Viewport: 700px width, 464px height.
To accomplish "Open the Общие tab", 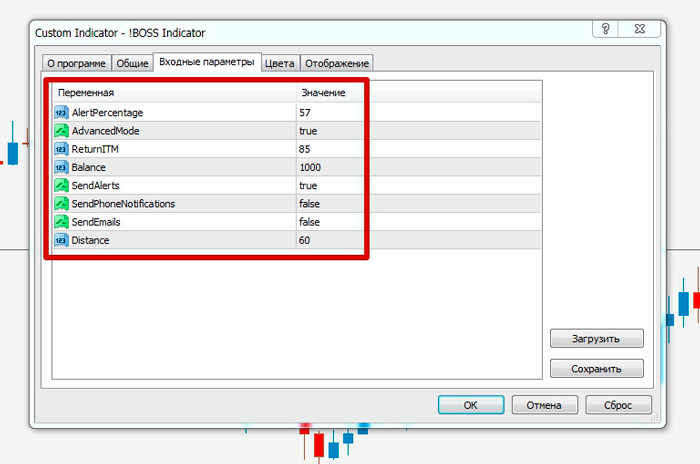I will [132, 63].
